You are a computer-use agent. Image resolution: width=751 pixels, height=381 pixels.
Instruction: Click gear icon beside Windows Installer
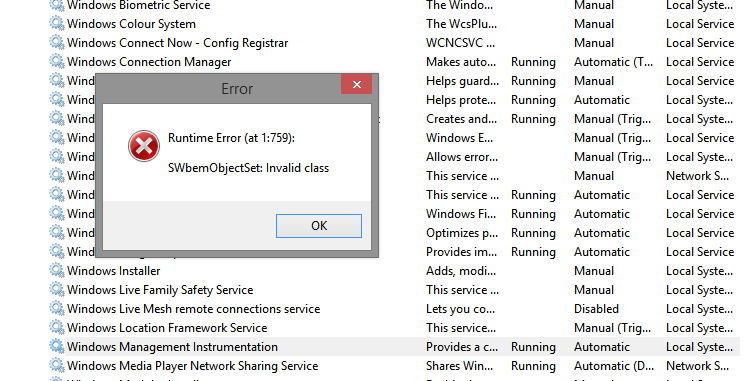[57, 271]
